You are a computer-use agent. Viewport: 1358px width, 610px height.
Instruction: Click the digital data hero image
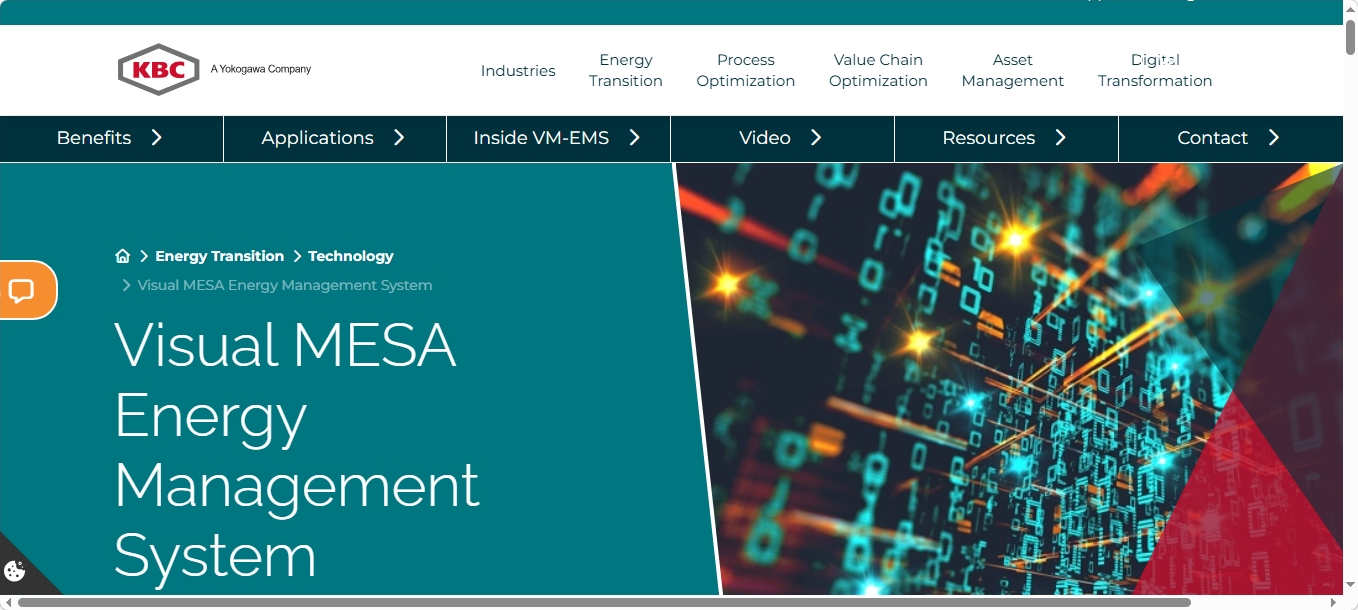[1010, 379]
